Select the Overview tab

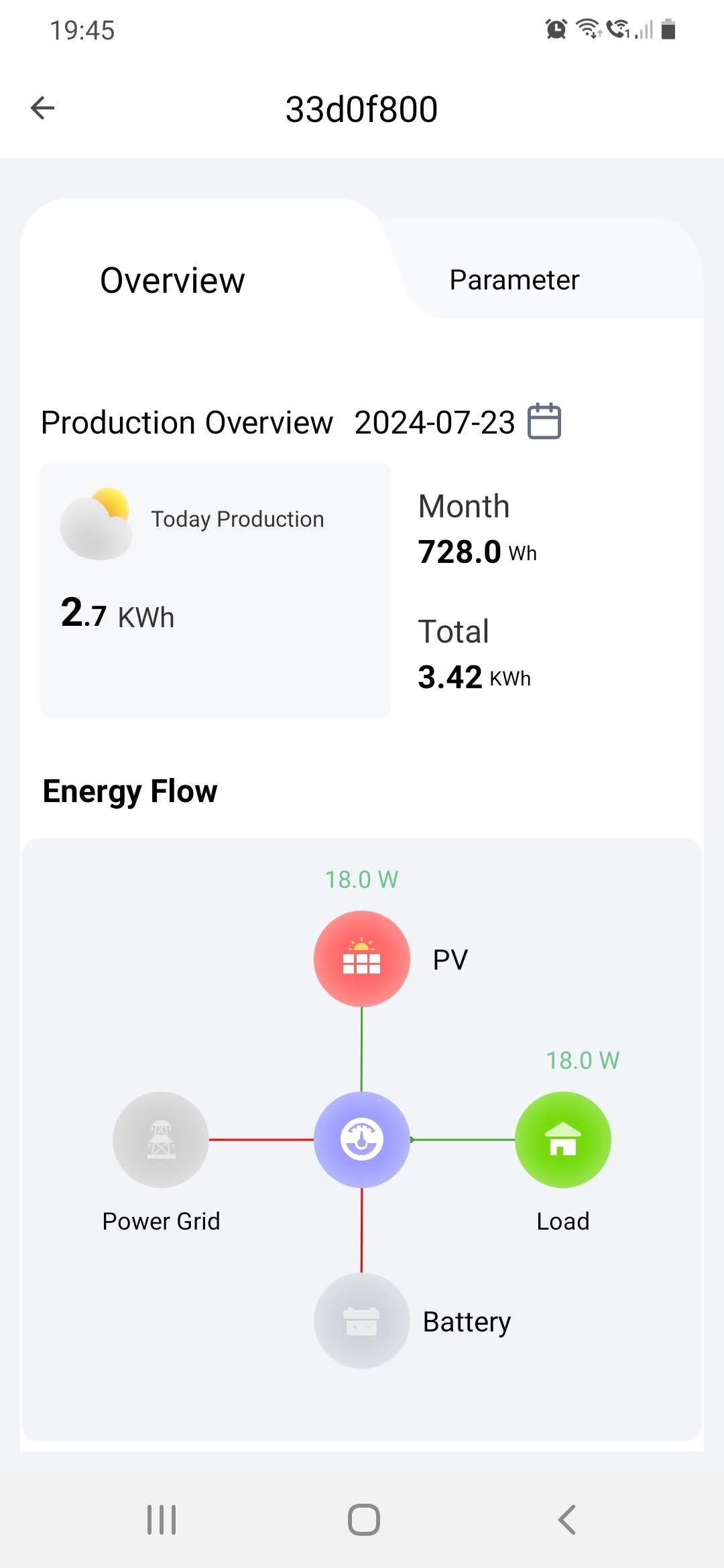172,280
